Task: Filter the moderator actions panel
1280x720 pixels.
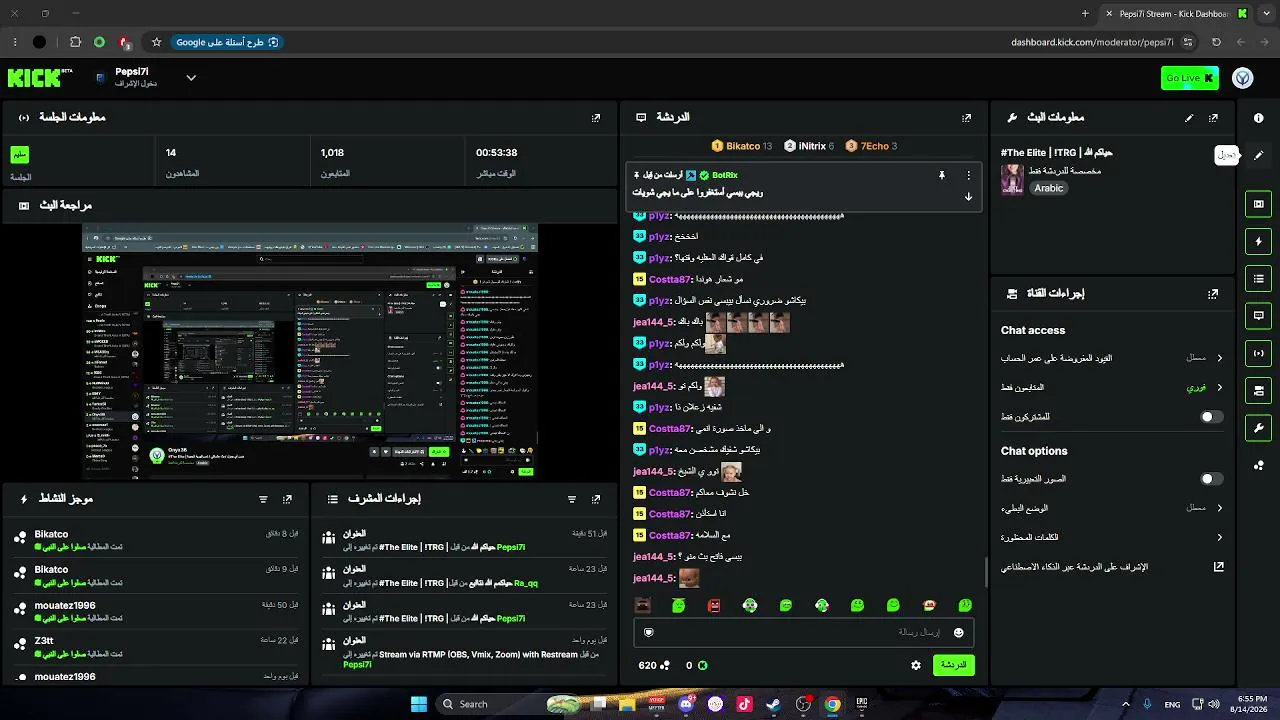Action: [572, 499]
